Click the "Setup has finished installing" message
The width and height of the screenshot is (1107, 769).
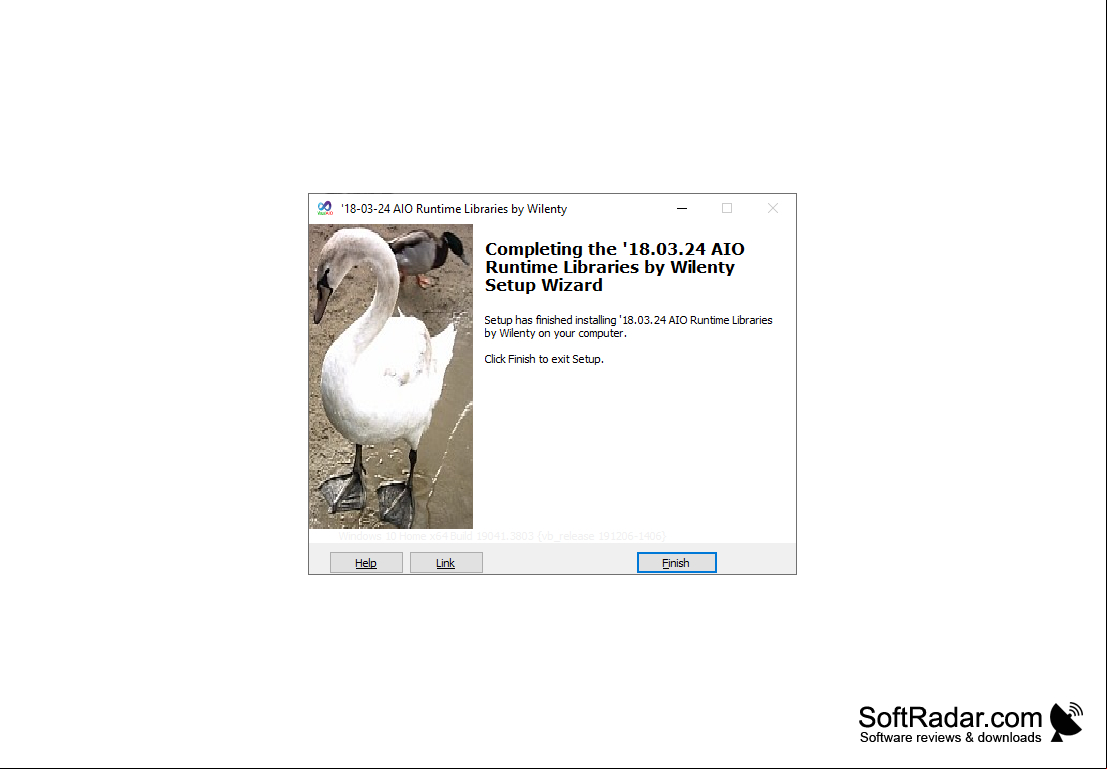628,326
